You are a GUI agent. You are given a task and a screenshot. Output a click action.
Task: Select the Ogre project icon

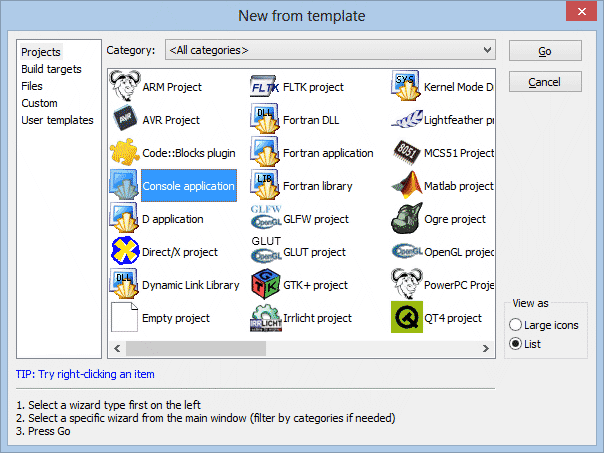[406, 219]
